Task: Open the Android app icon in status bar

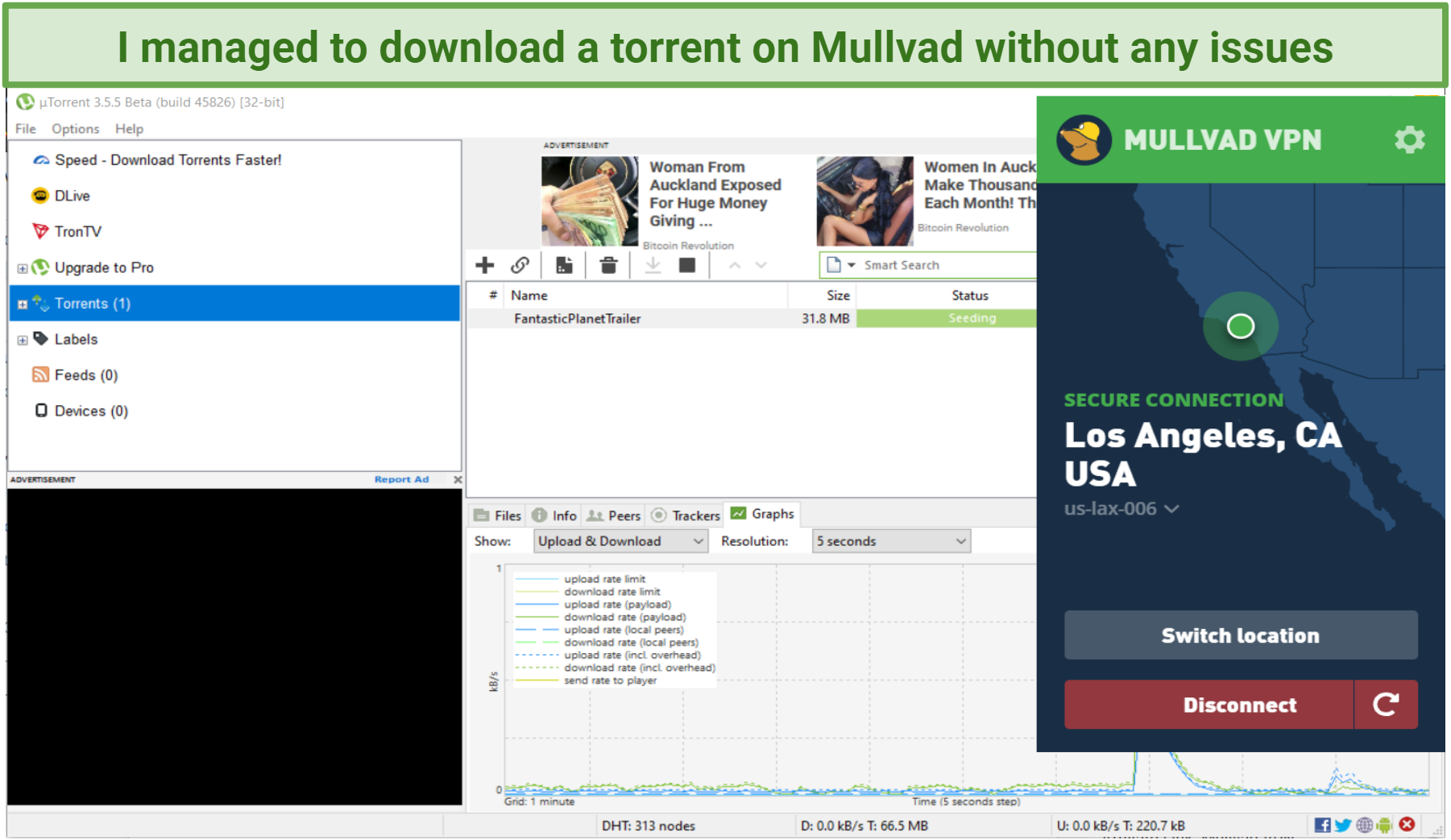Action: [1385, 825]
